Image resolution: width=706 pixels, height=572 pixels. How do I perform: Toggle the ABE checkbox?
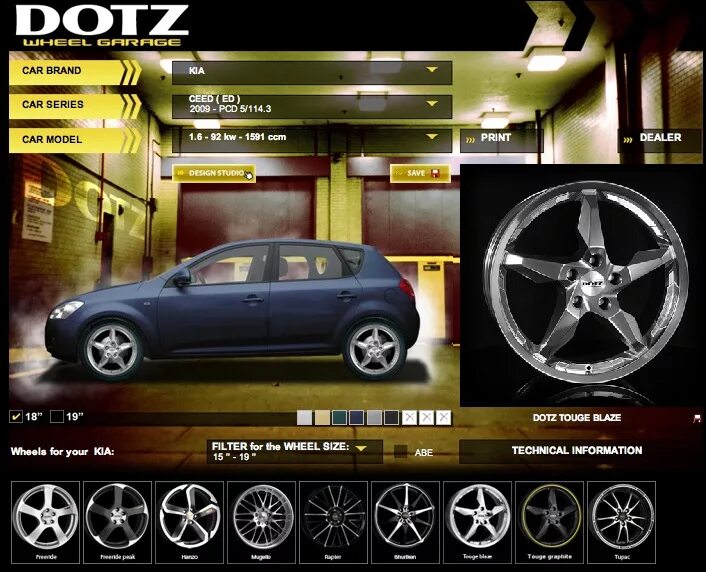tap(400, 452)
